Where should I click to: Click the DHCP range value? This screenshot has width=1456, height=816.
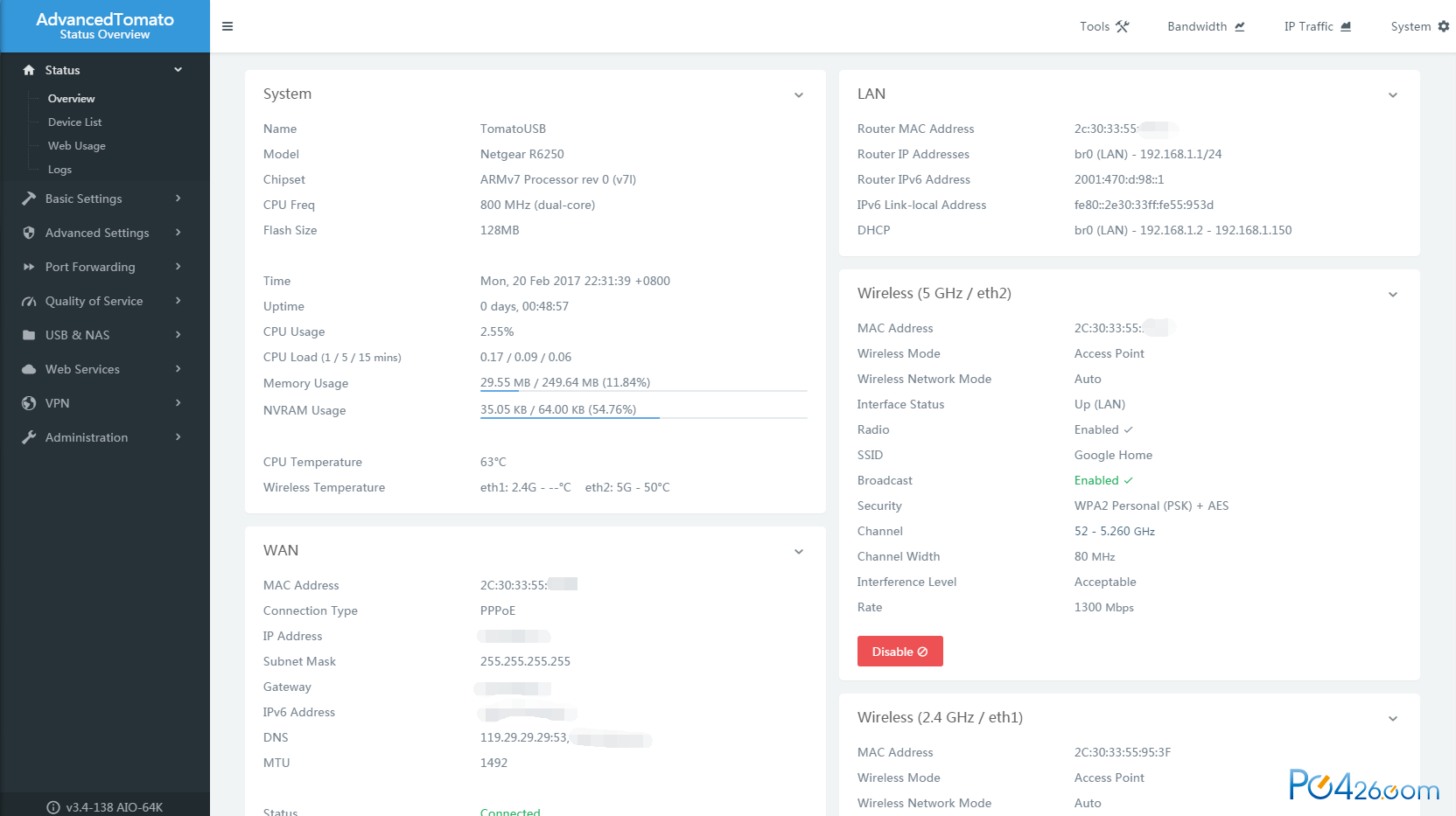1183,230
